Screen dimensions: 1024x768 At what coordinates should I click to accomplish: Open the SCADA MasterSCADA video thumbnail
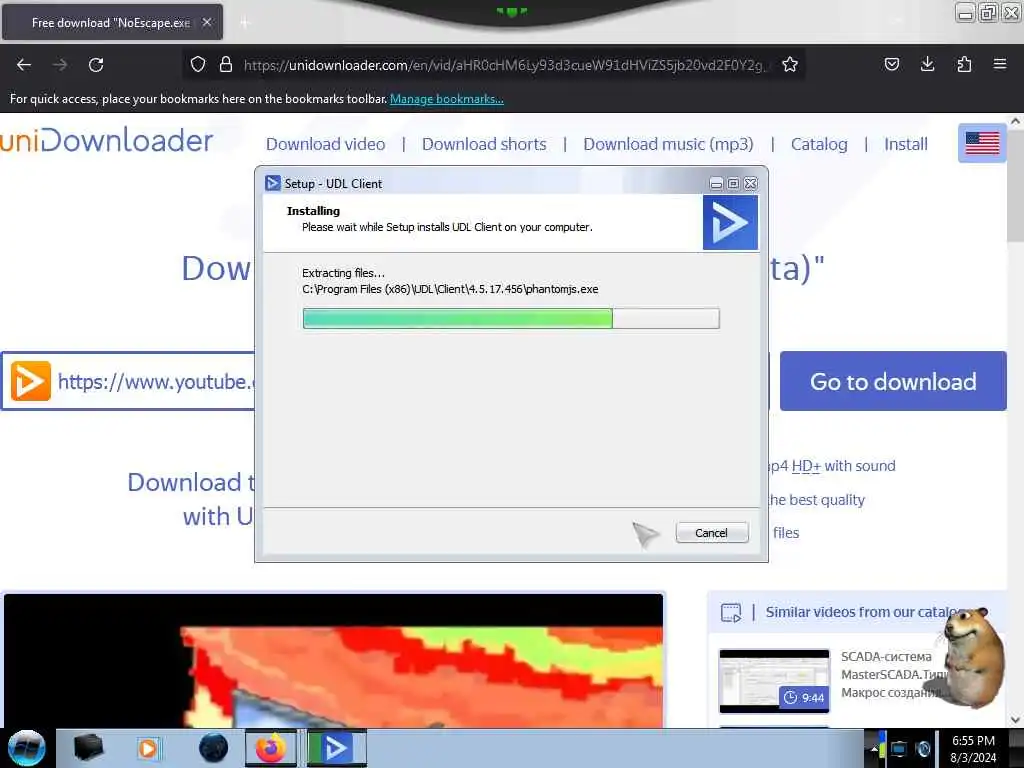coord(774,680)
